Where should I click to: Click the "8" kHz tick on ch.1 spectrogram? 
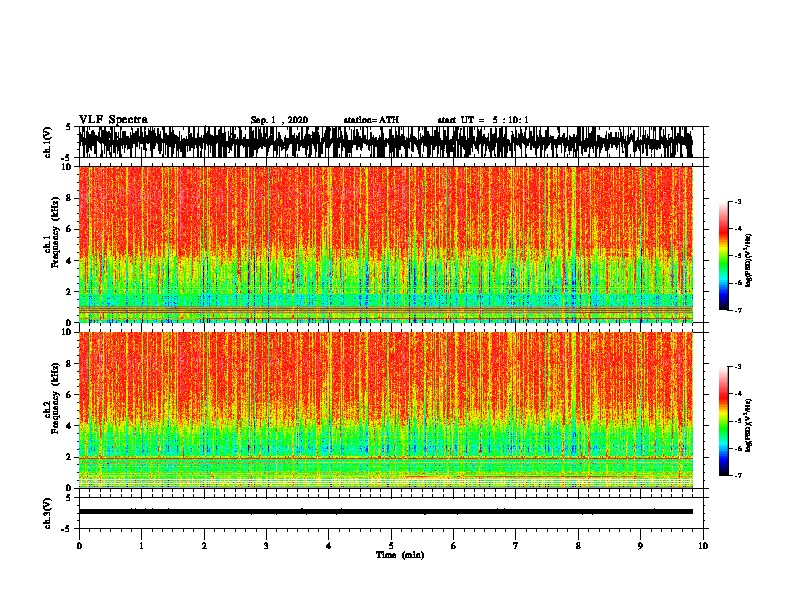(71, 198)
